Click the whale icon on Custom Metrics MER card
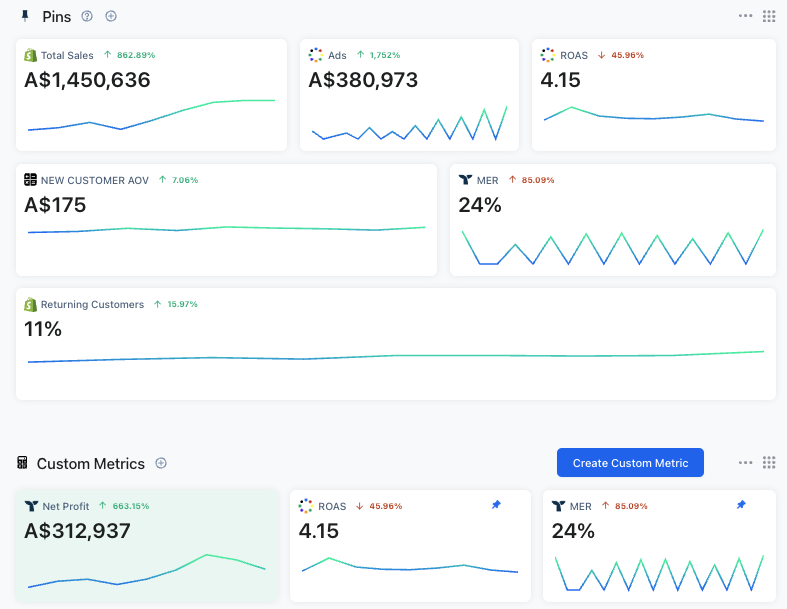This screenshot has height=609, width=787. (x=559, y=506)
